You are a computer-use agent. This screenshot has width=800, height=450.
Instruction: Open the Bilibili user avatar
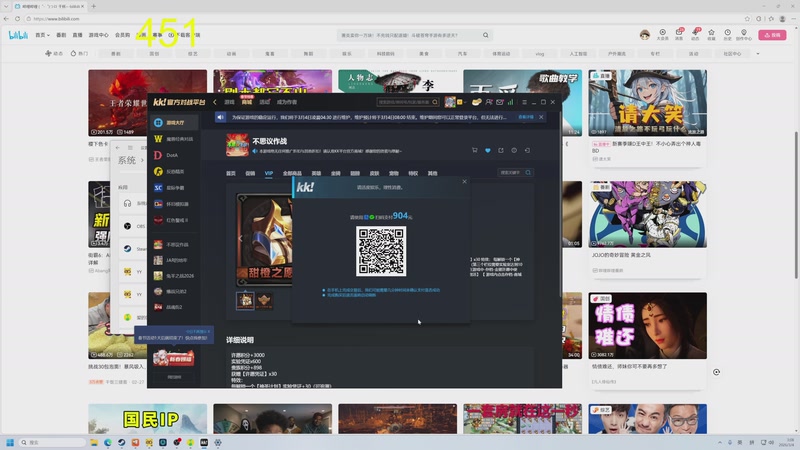point(645,35)
